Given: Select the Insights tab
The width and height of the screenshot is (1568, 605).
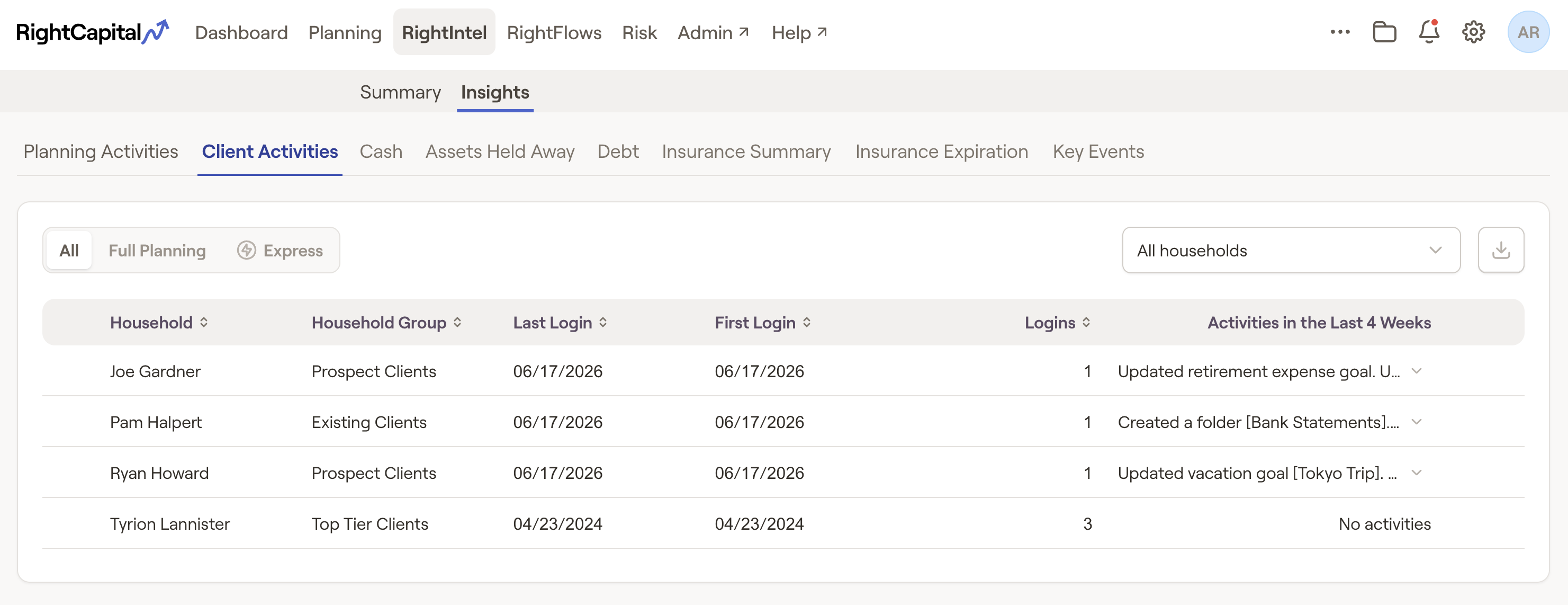Looking at the screenshot, I should 495,92.
